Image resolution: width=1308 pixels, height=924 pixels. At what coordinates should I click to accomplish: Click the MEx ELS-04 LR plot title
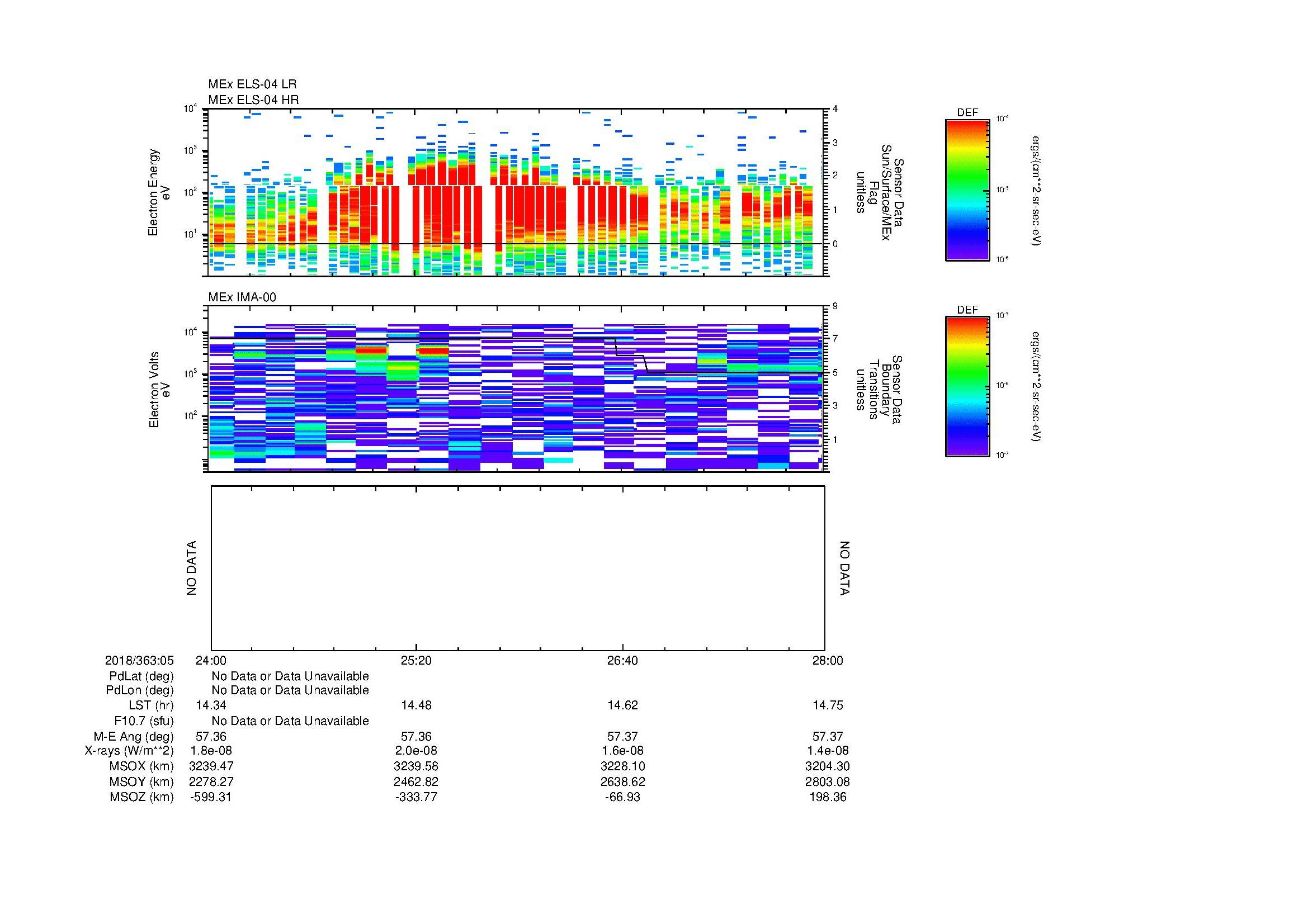252,84
